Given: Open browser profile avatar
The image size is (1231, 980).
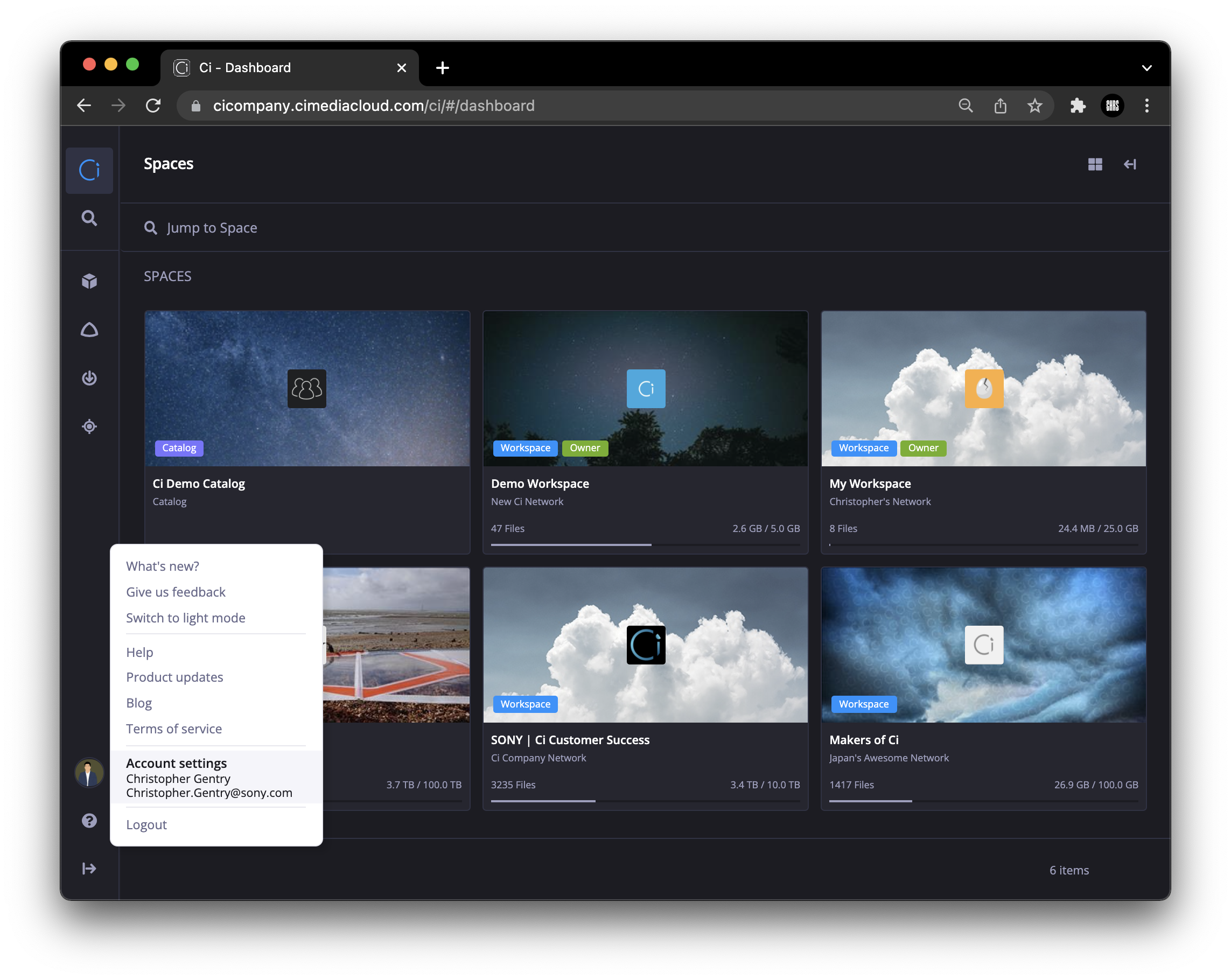Looking at the screenshot, I should pyautogui.click(x=1112, y=106).
